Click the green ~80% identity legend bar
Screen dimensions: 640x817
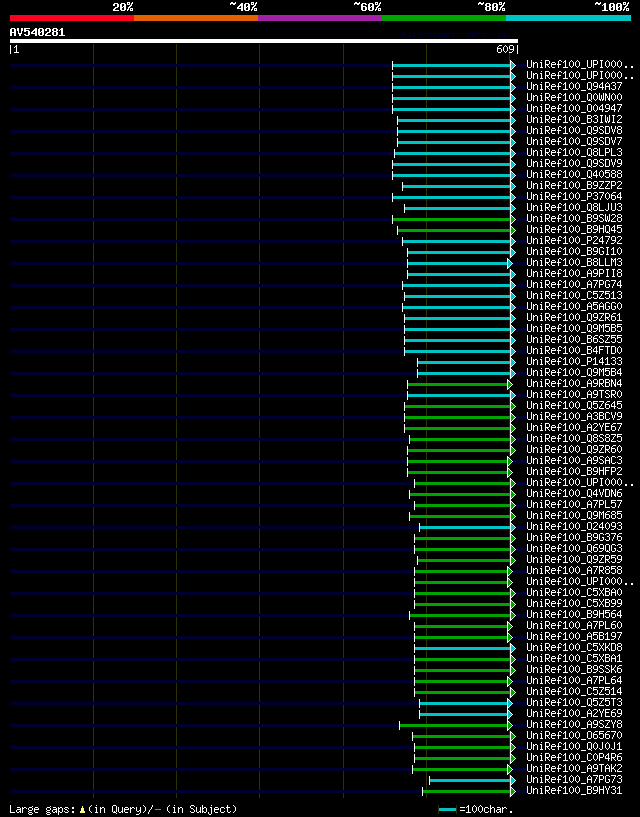(444, 18)
